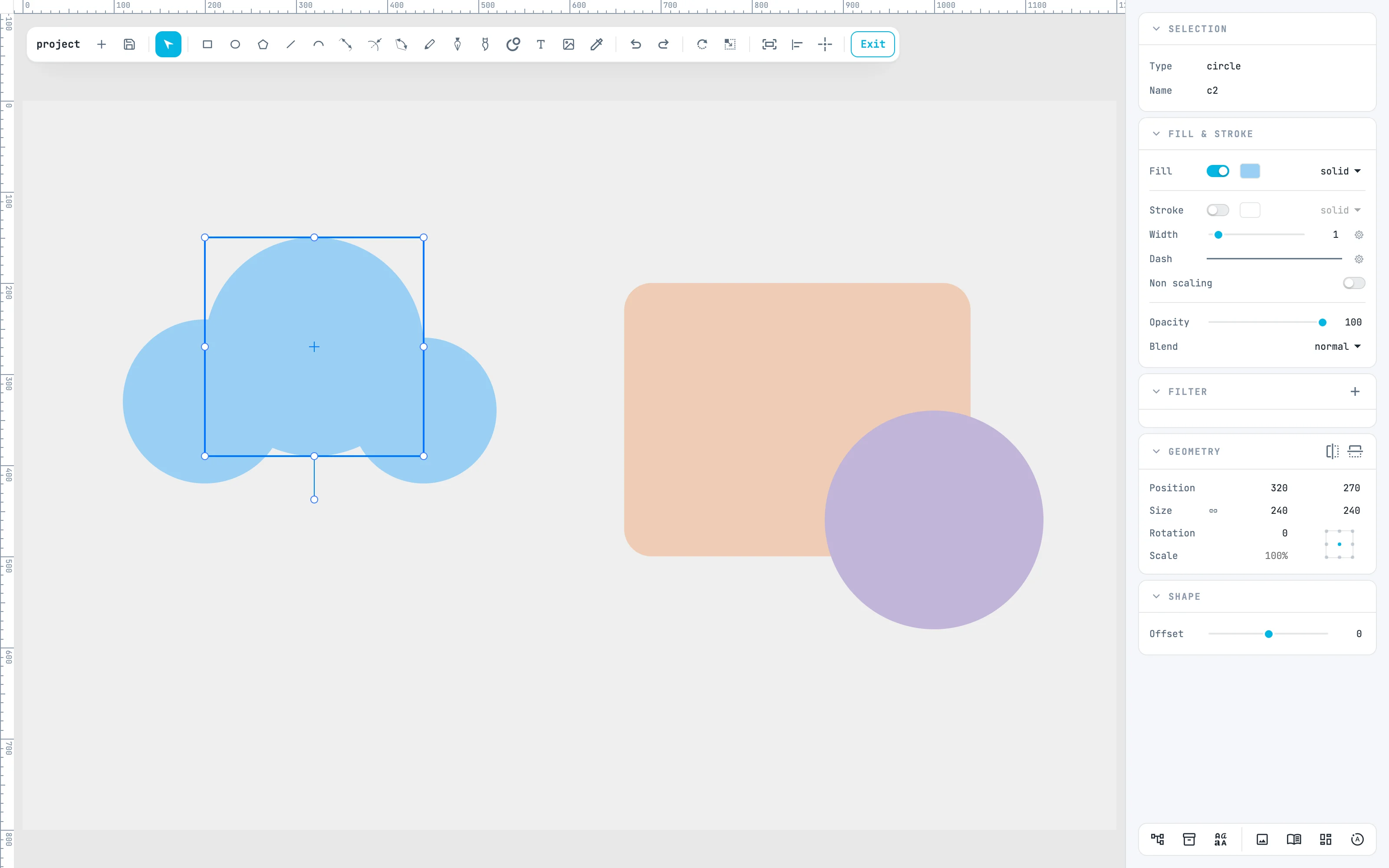Screen dimensions: 1389x868
Task: Enable Non scaling switch
Action: pyautogui.click(x=1353, y=283)
